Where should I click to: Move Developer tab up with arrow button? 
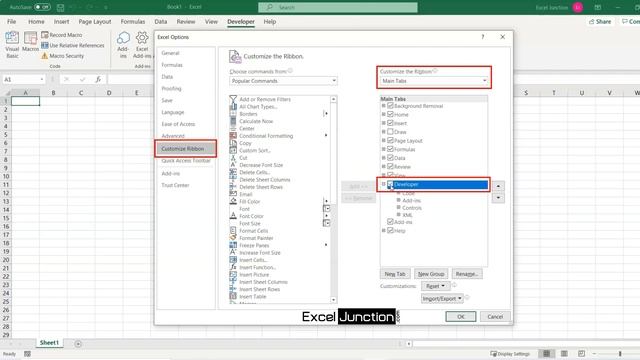[x=498, y=186]
